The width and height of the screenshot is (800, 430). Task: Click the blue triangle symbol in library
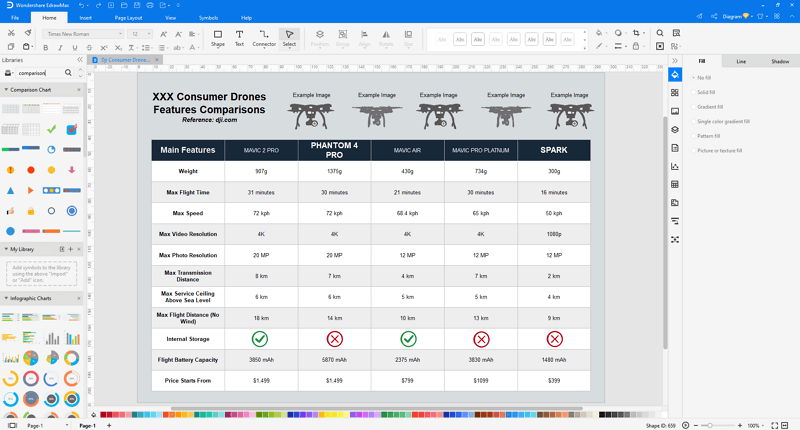10,190
